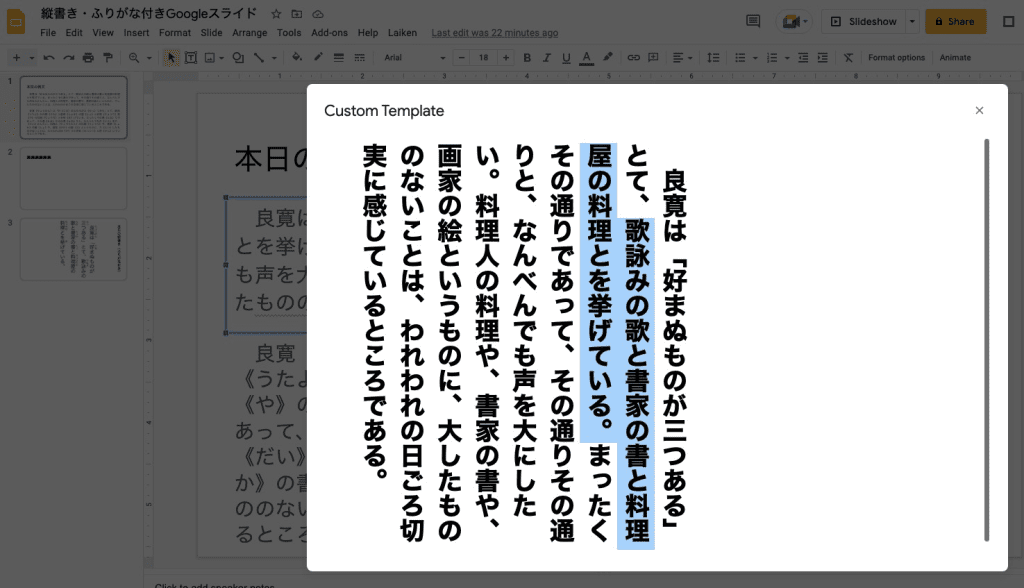Open the Arrange menu
This screenshot has height=588, width=1024.
coord(249,33)
